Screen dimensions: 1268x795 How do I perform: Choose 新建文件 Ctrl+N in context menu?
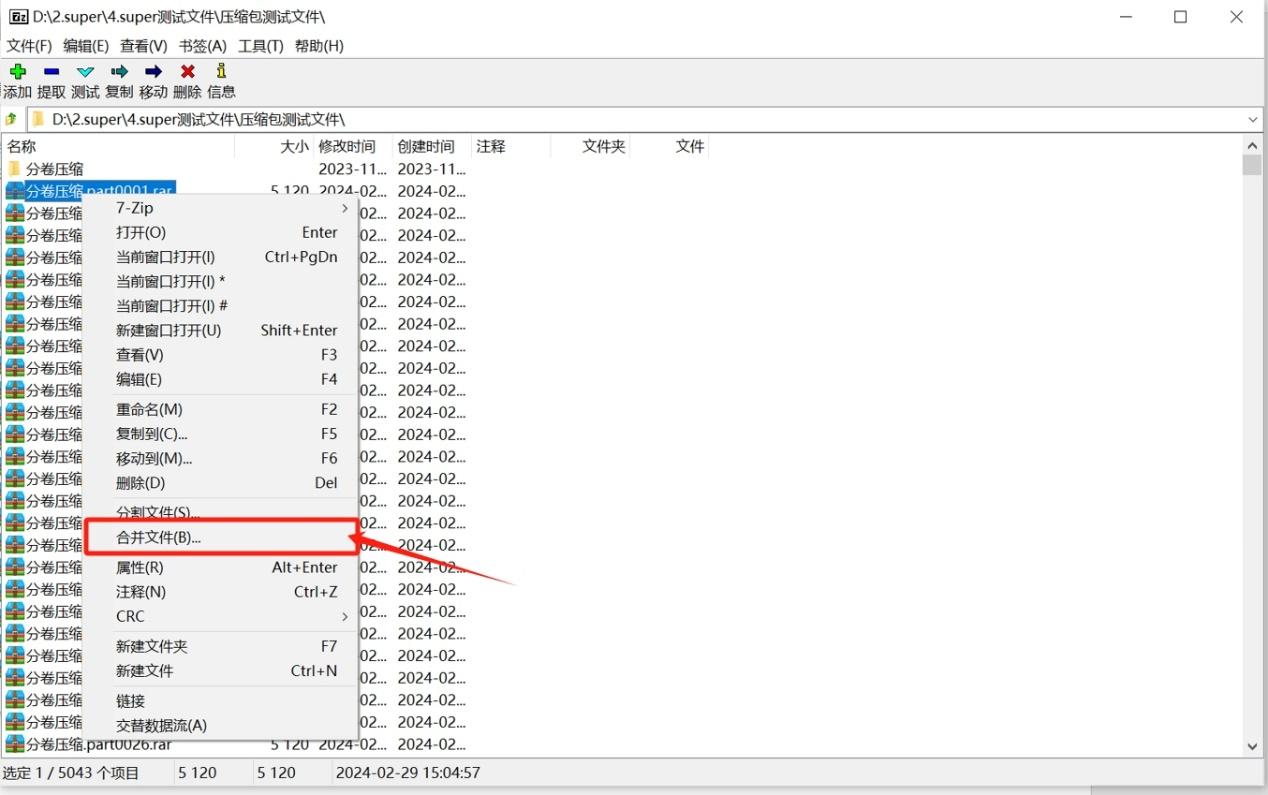[221, 671]
